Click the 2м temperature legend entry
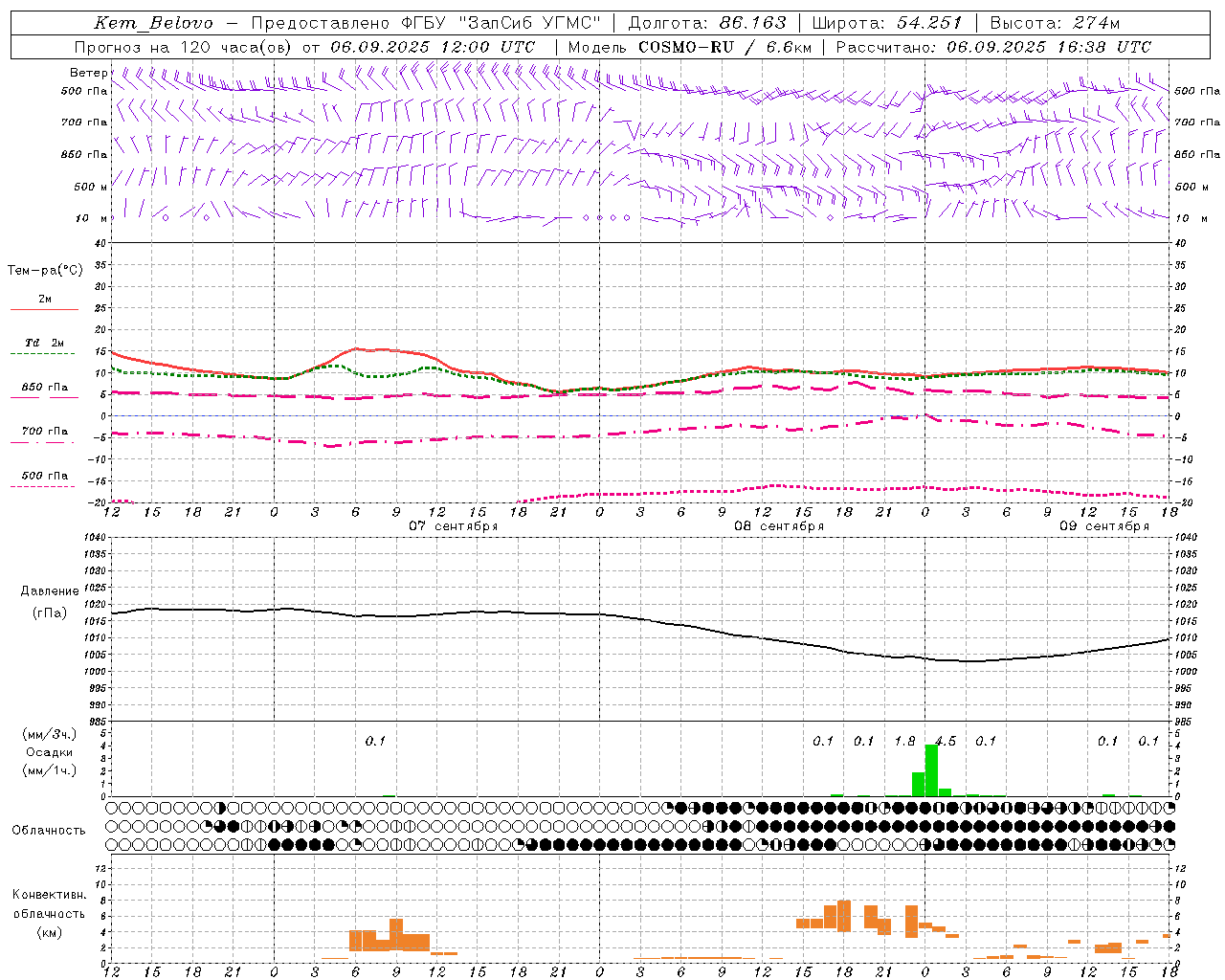 point(45,299)
